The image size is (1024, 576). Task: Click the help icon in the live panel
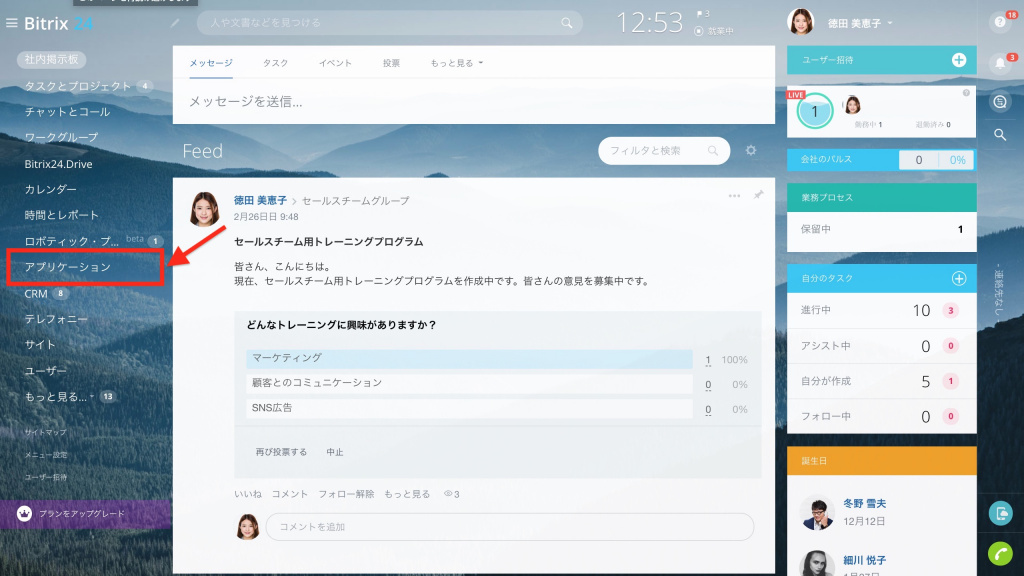pos(966,93)
